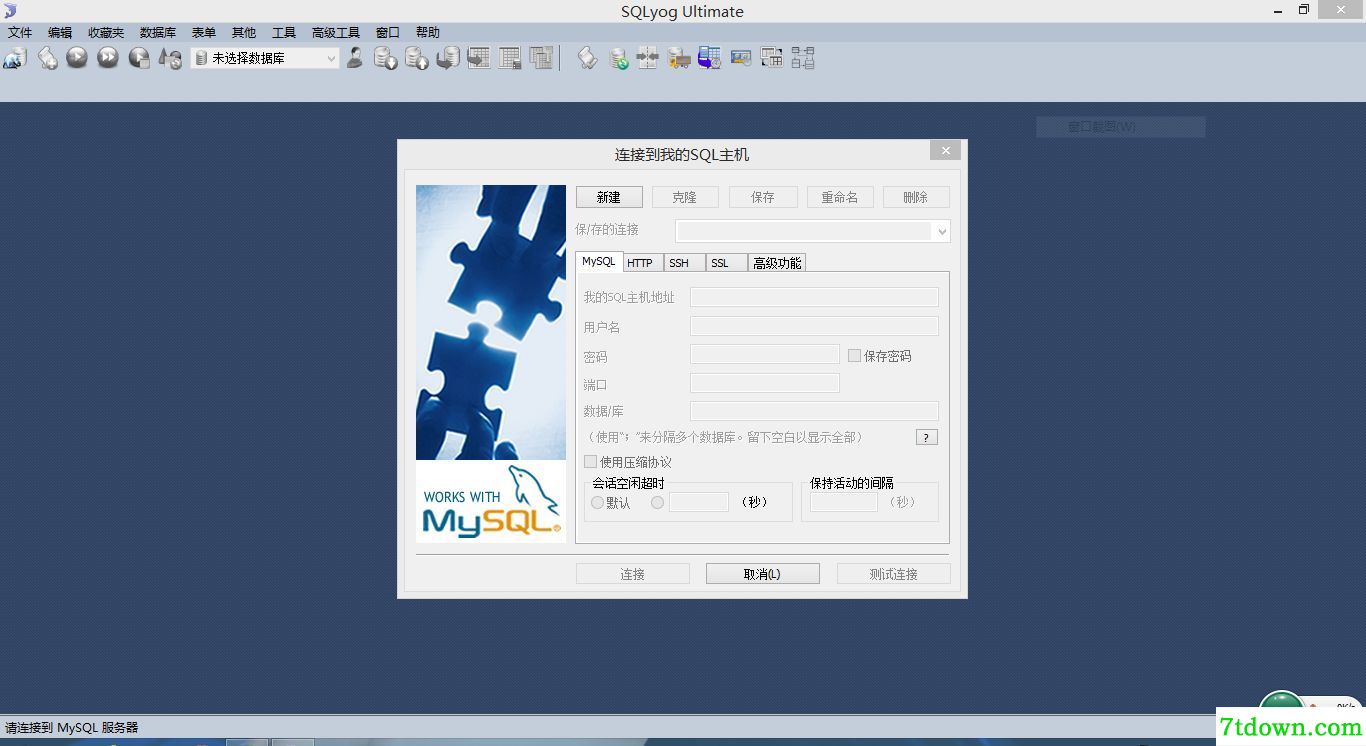Screen dimensions: 1366x746
Task: Click the 克隆 button
Action: [x=685, y=197]
